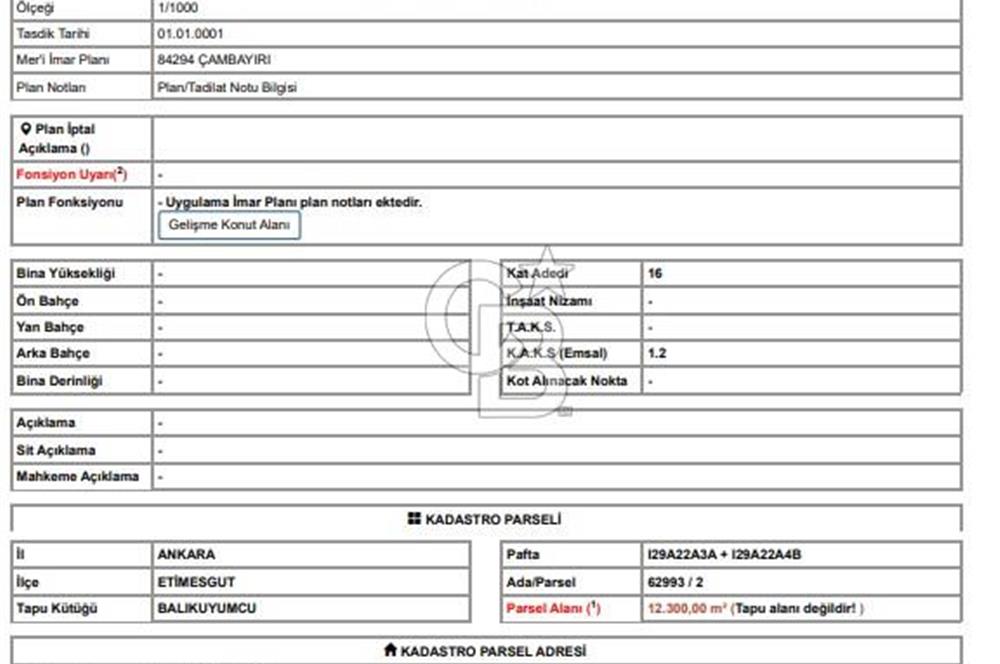
Task: Click the grid icon next to KADASTRO PARSELİ
Action: 414,519
